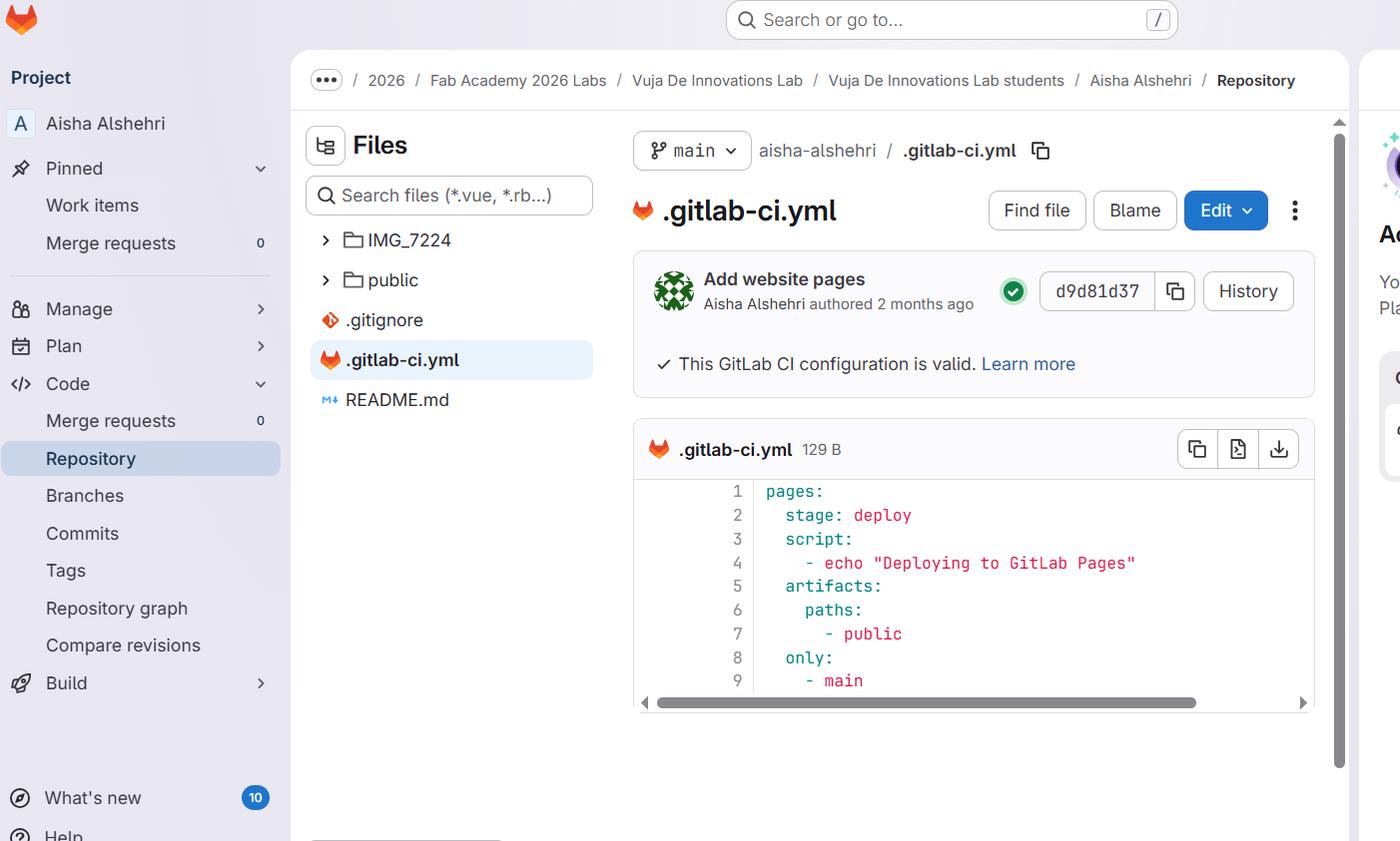Expand the Build menu section
1400x841 pixels.
(260, 683)
